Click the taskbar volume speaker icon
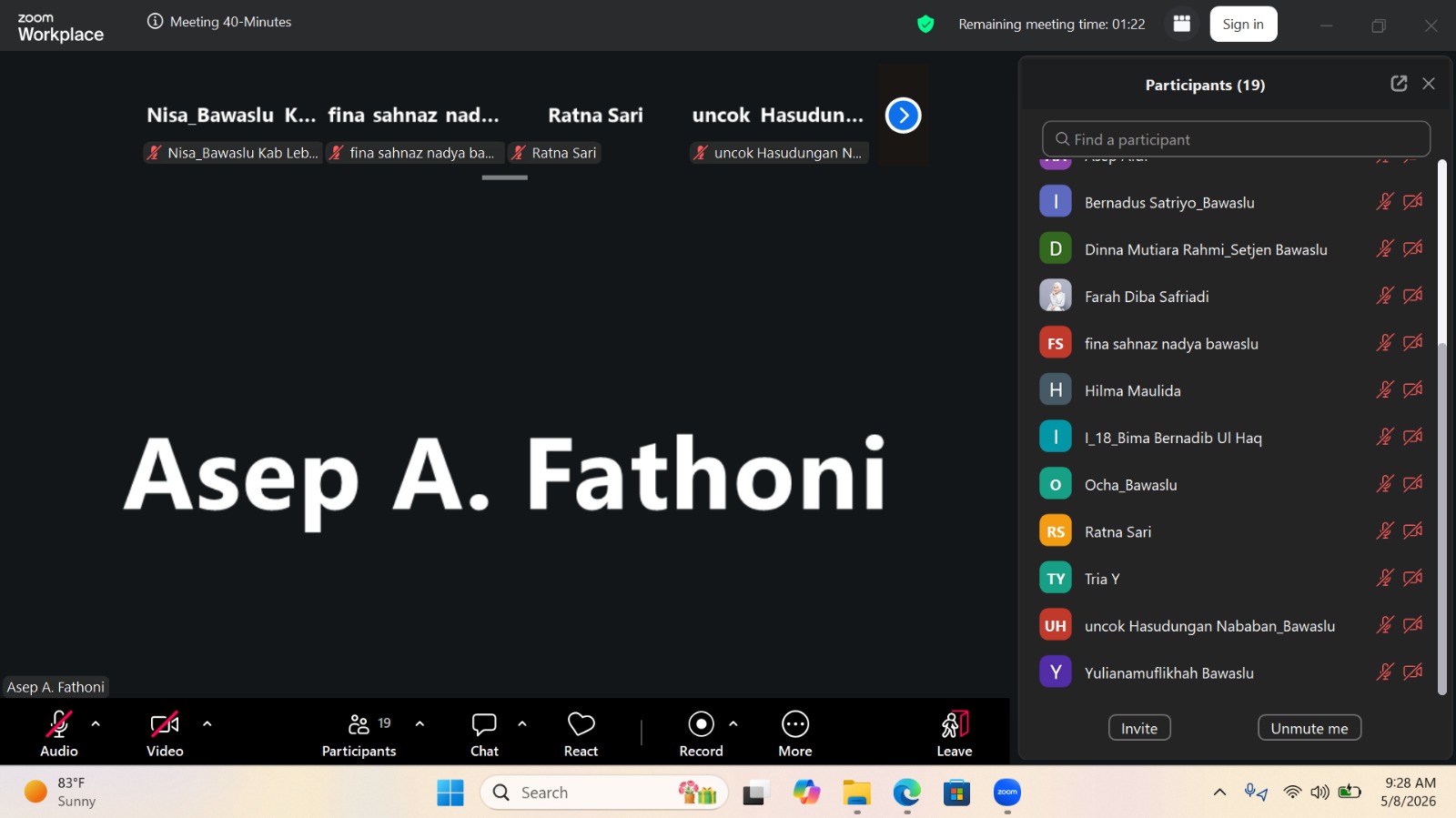The width and height of the screenshot is (1456, 818). (x=1319, y=793)
